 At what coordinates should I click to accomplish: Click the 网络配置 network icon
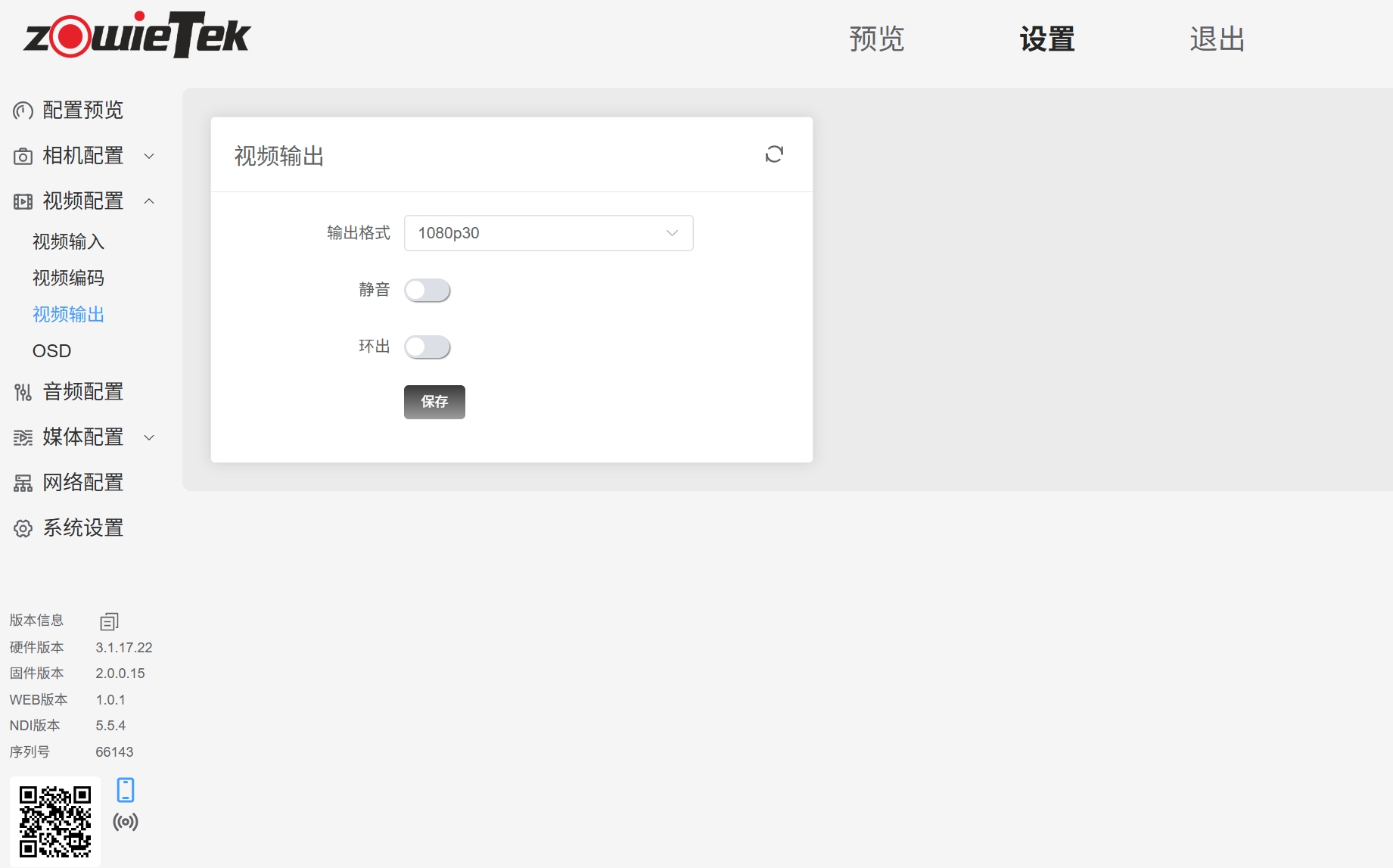point(23,483)
